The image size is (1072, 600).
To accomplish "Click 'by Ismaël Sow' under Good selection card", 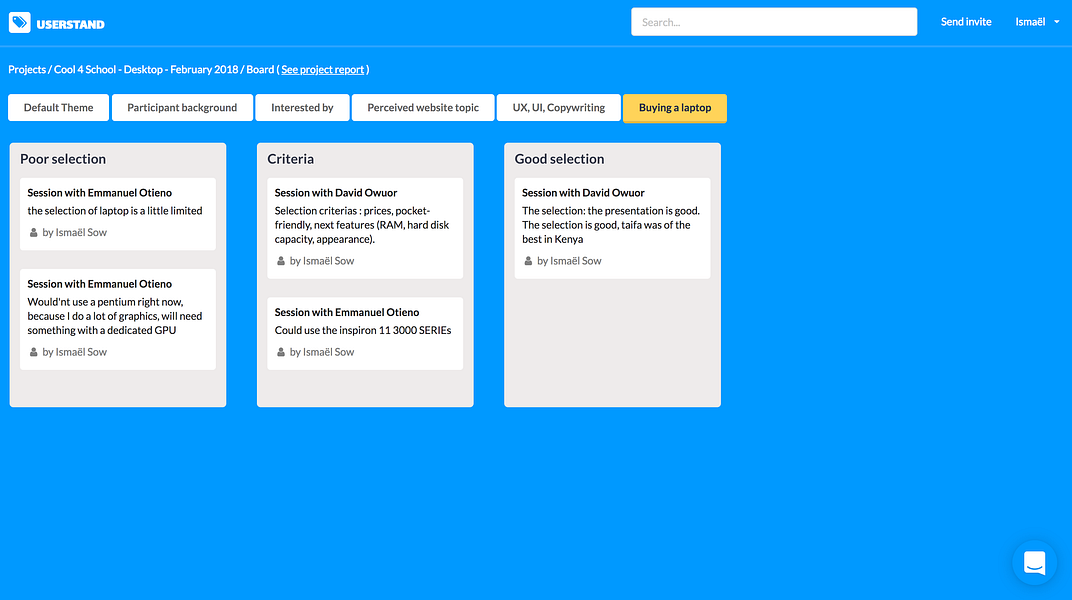I will pos(569,261).
